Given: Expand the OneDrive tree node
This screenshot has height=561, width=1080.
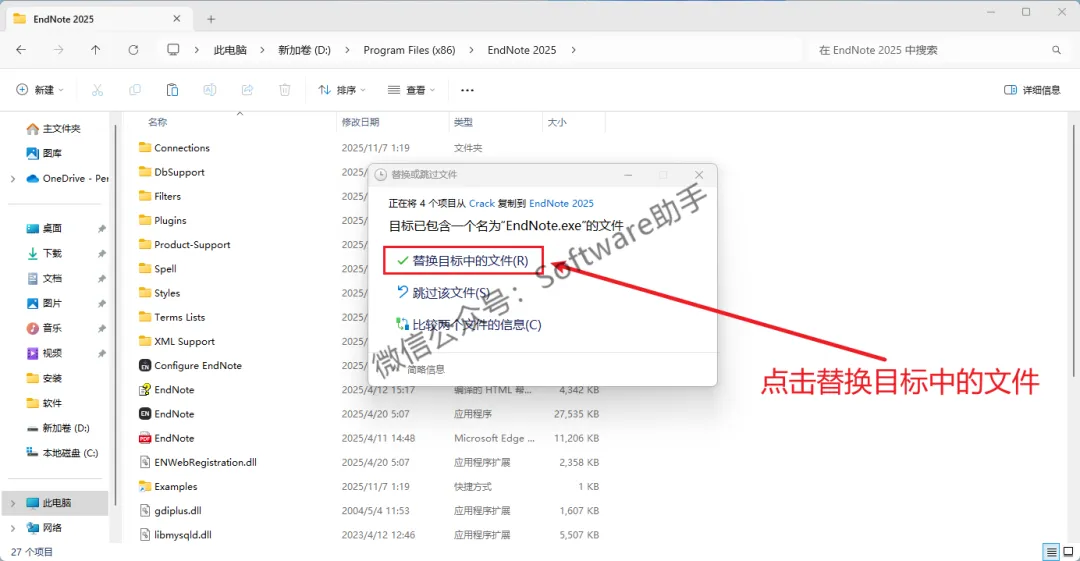Looking at the screenshot, I should (12, 178).
